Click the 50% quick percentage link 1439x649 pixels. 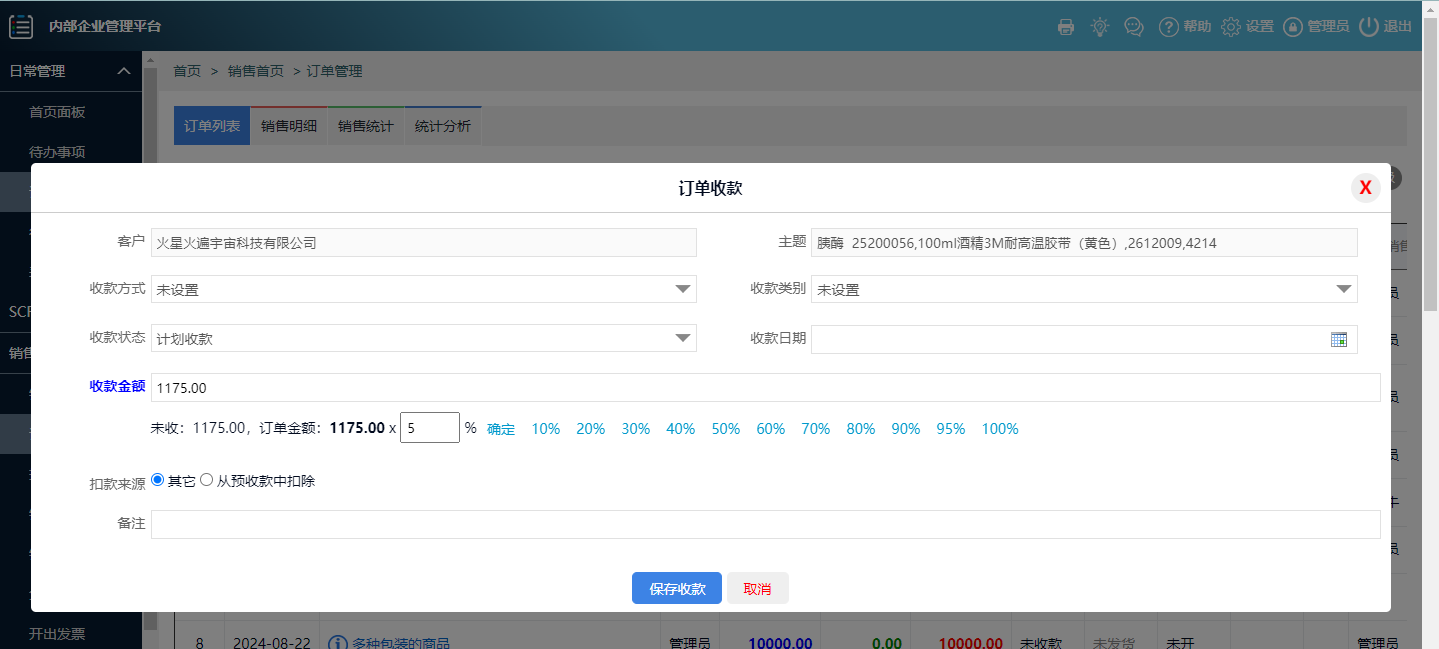(x=726, y=429)
